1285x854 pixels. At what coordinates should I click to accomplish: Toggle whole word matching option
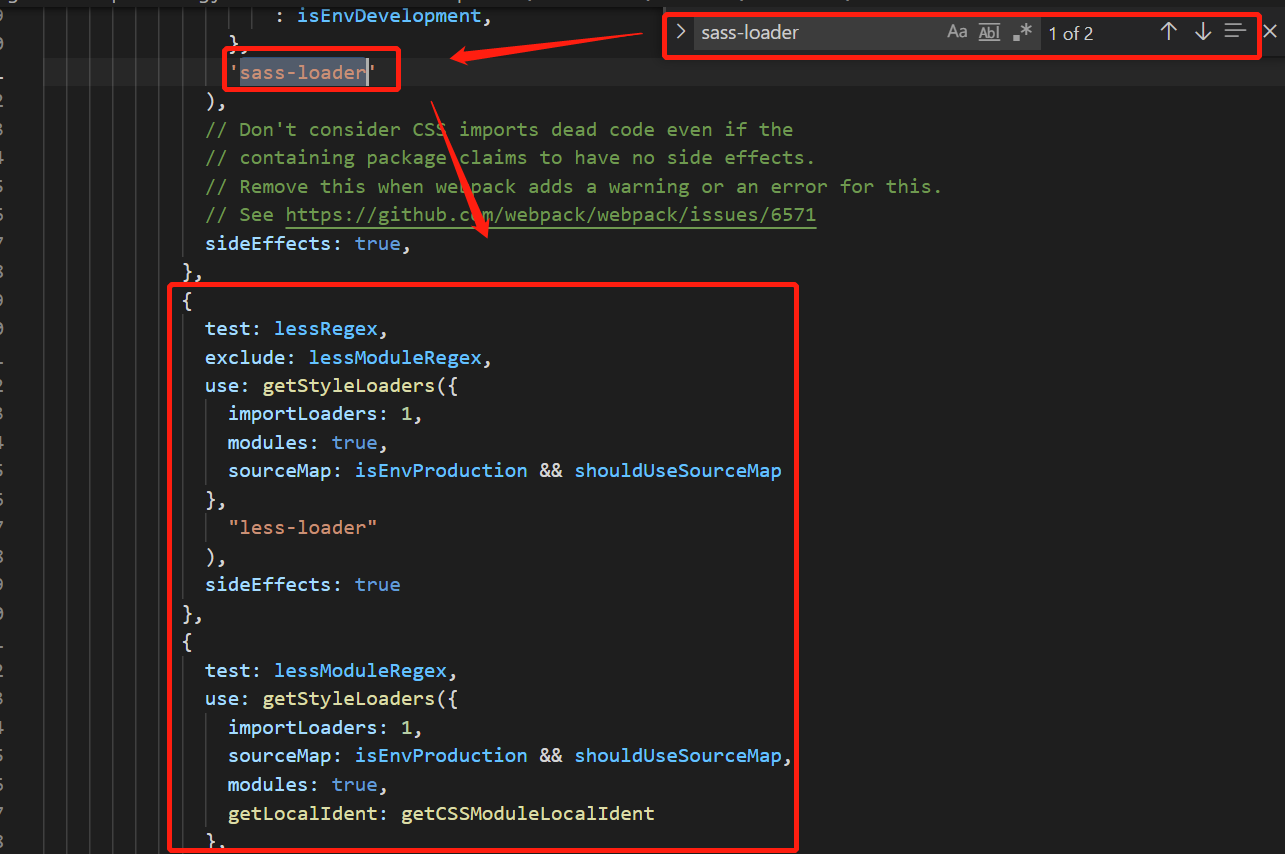tap(988, 31)
